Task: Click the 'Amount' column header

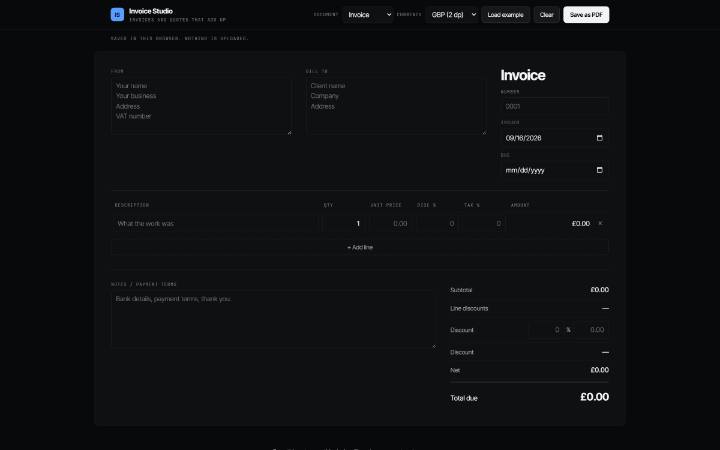Action: (520, 205)
